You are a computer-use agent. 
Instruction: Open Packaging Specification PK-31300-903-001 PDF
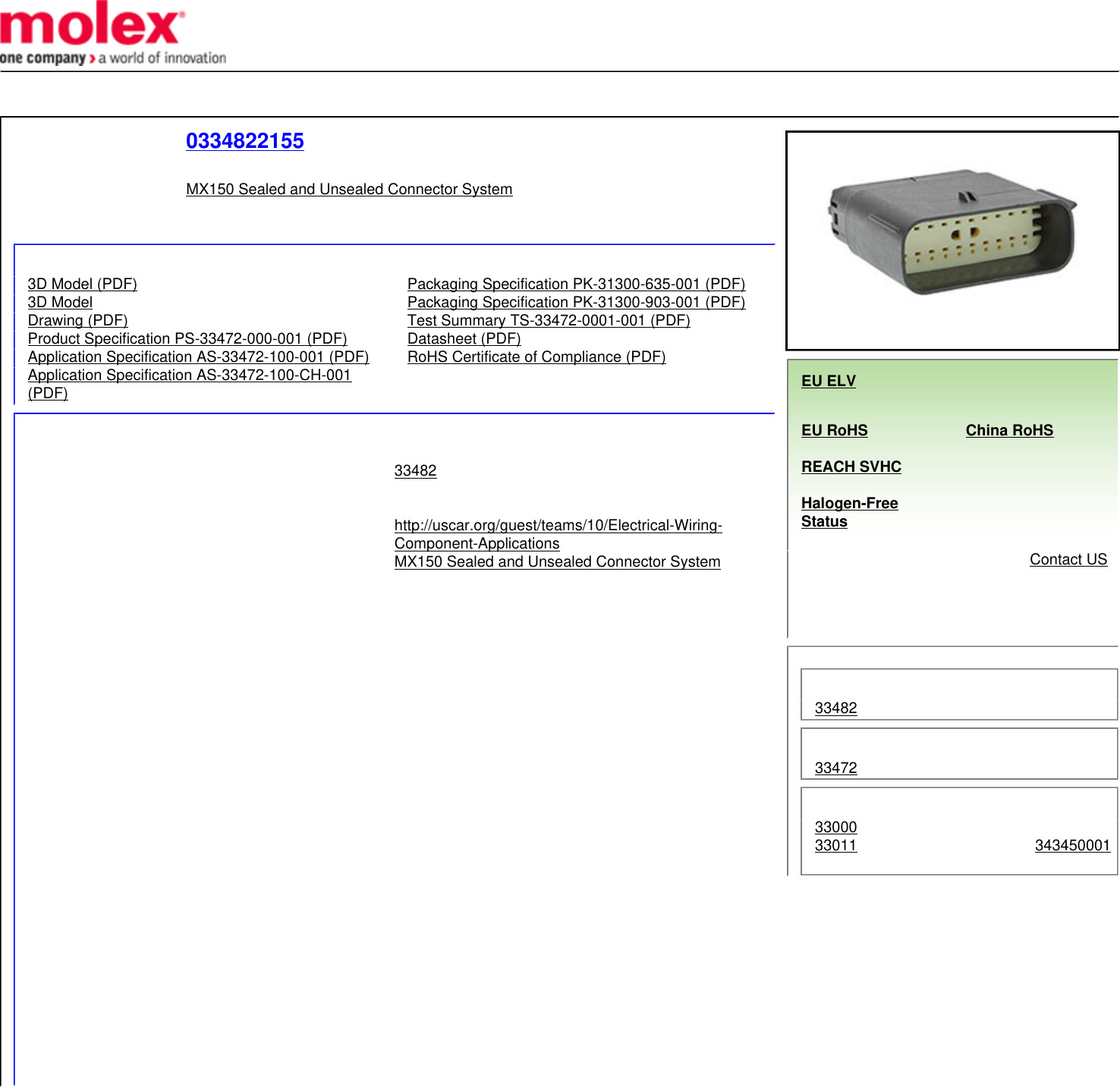click(x=576, y=302)
